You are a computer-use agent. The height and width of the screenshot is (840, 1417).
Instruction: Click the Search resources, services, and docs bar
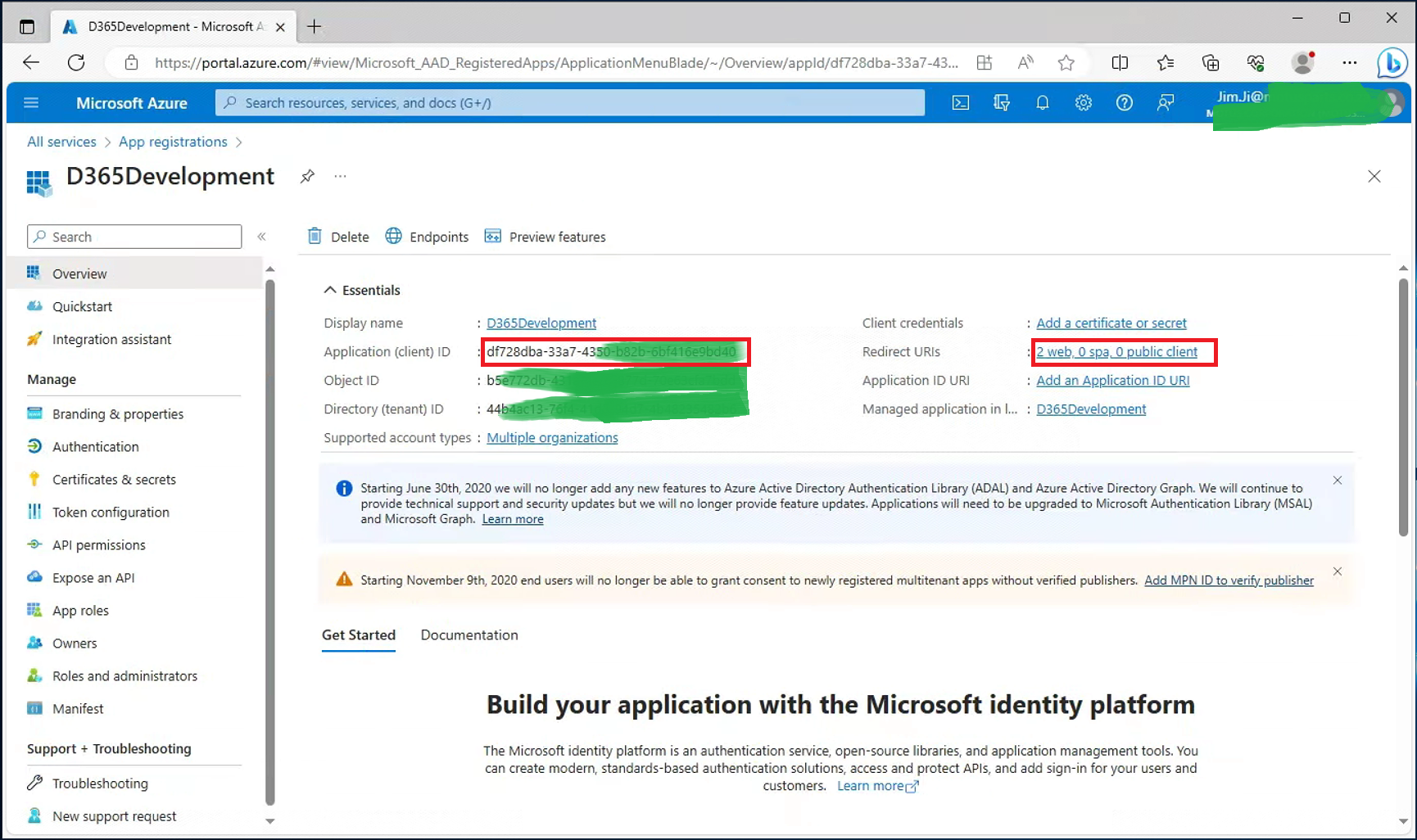[x=570, y=103]
